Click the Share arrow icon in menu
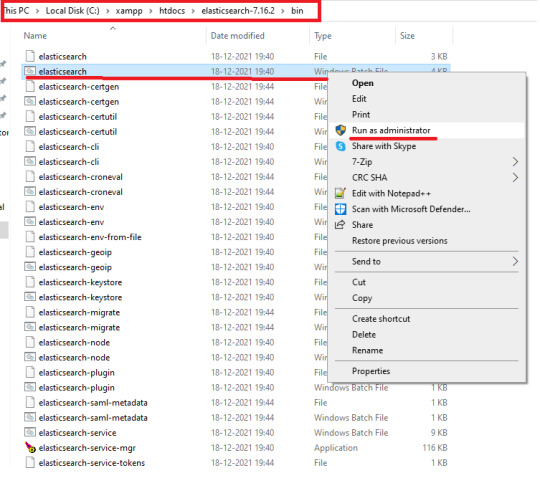 tap(340, 225)
